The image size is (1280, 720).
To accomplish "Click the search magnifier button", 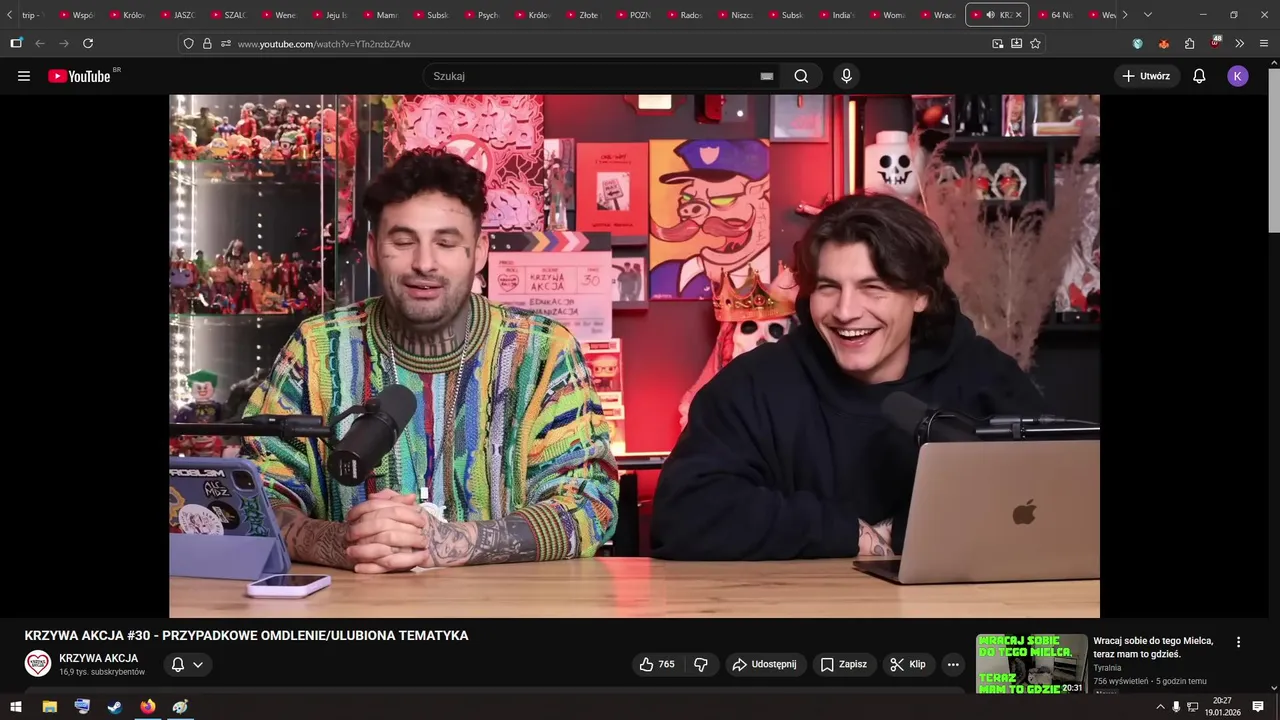I will pyautogui.click(x=801, y=76).
